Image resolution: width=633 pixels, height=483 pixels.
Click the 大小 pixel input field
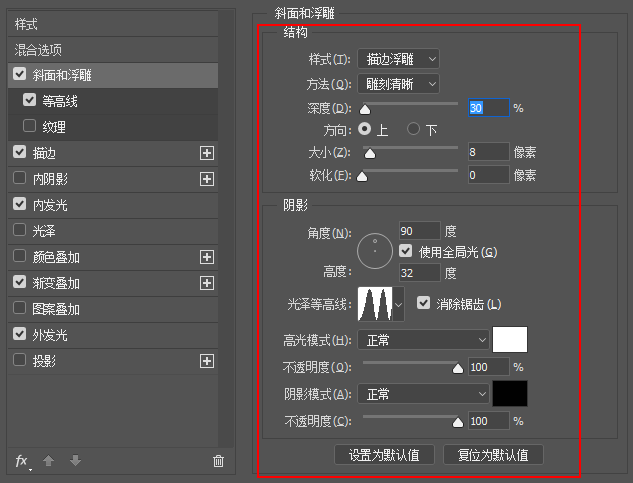488,152
